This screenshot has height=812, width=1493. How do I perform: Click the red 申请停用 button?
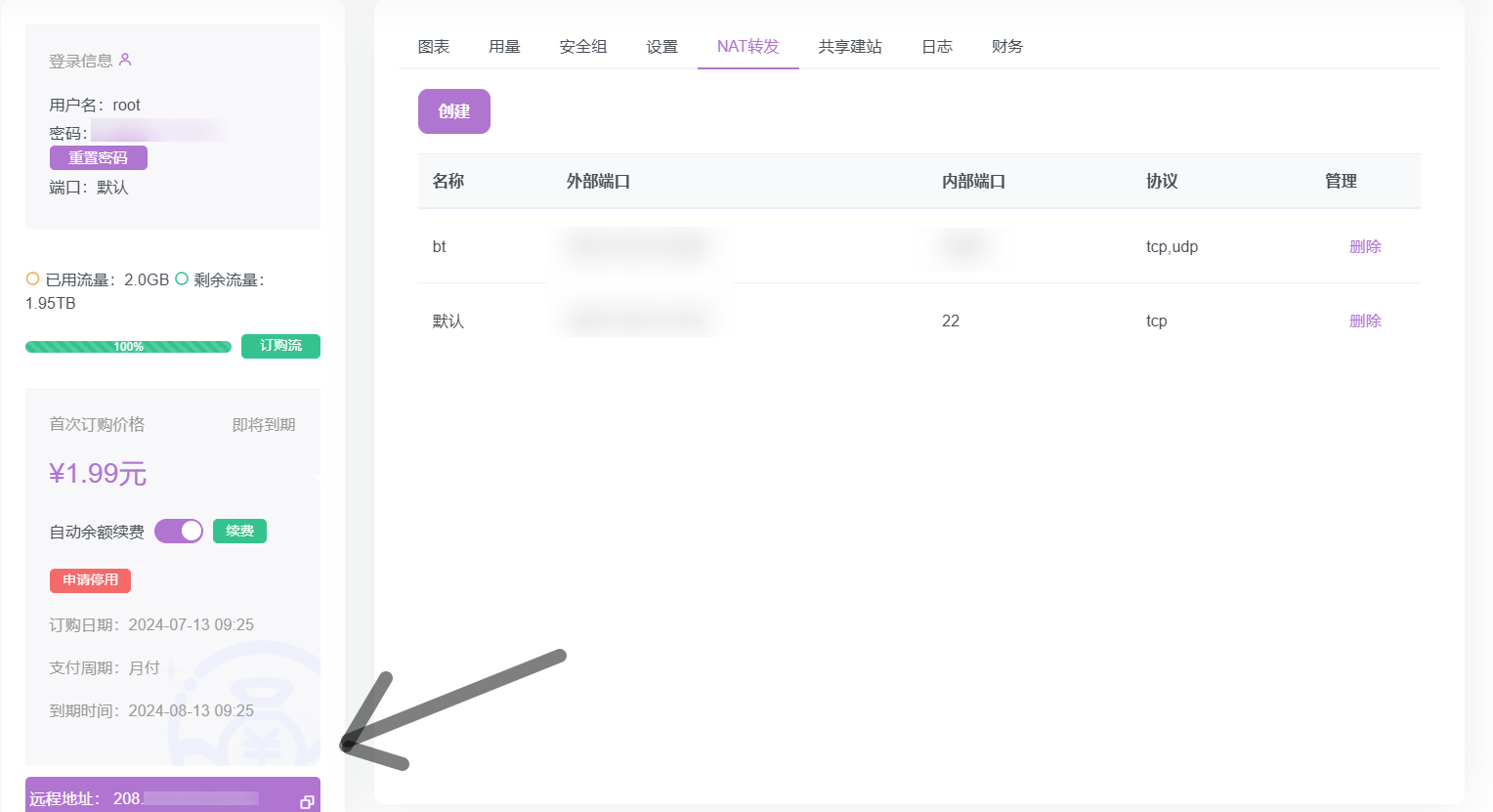pos(90,580)
